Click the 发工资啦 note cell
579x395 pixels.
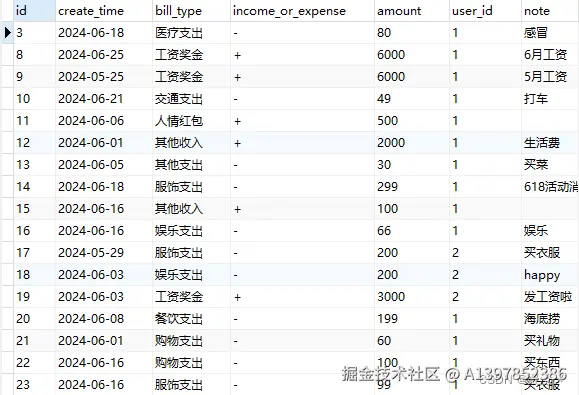coord(550,296)
